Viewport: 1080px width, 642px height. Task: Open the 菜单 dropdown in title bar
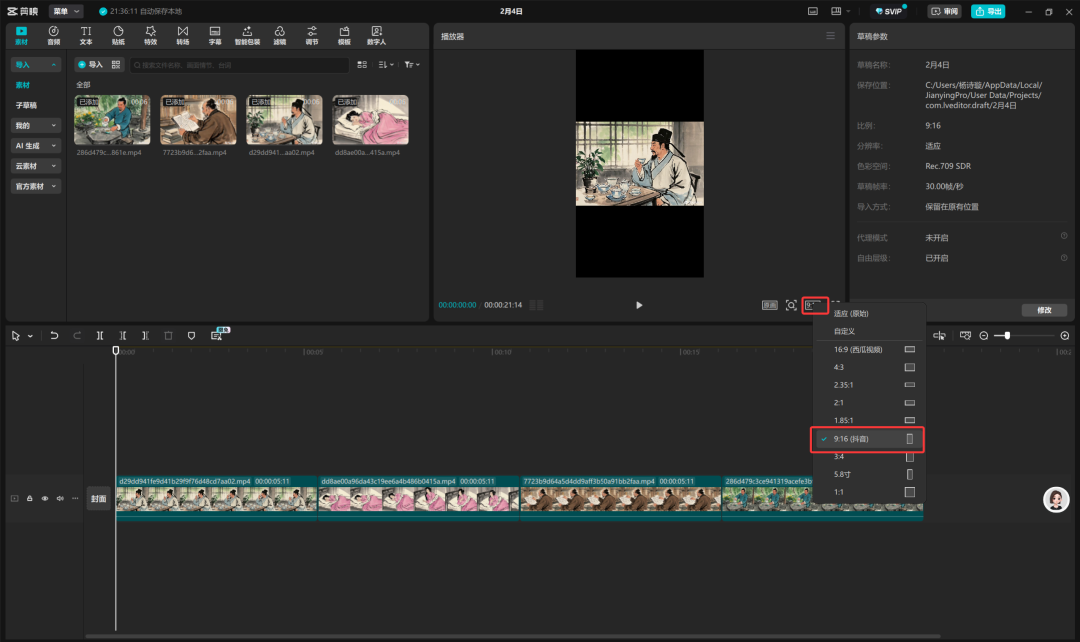pyautogui.click(x=66, y=11)
